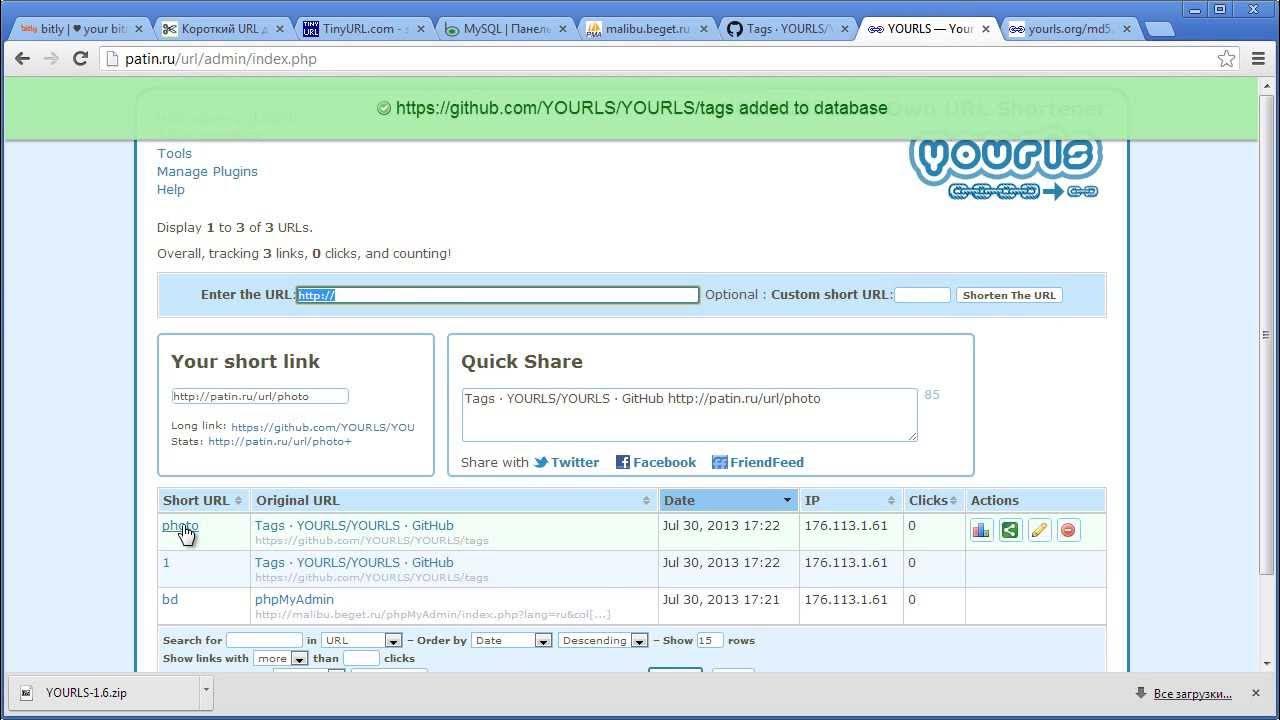Close the downloads bar
Viewport: 1280px width, 720px height.
click(1255, 693)
